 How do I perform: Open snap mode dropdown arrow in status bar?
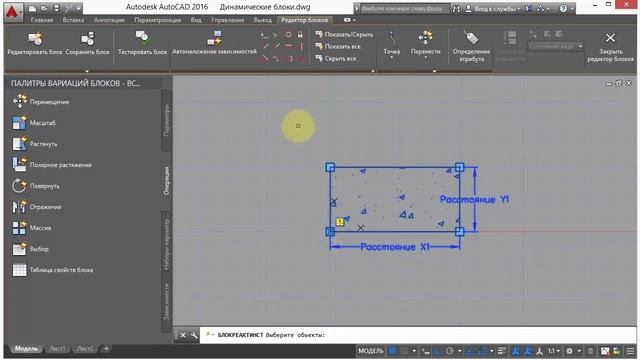(414, 351)
